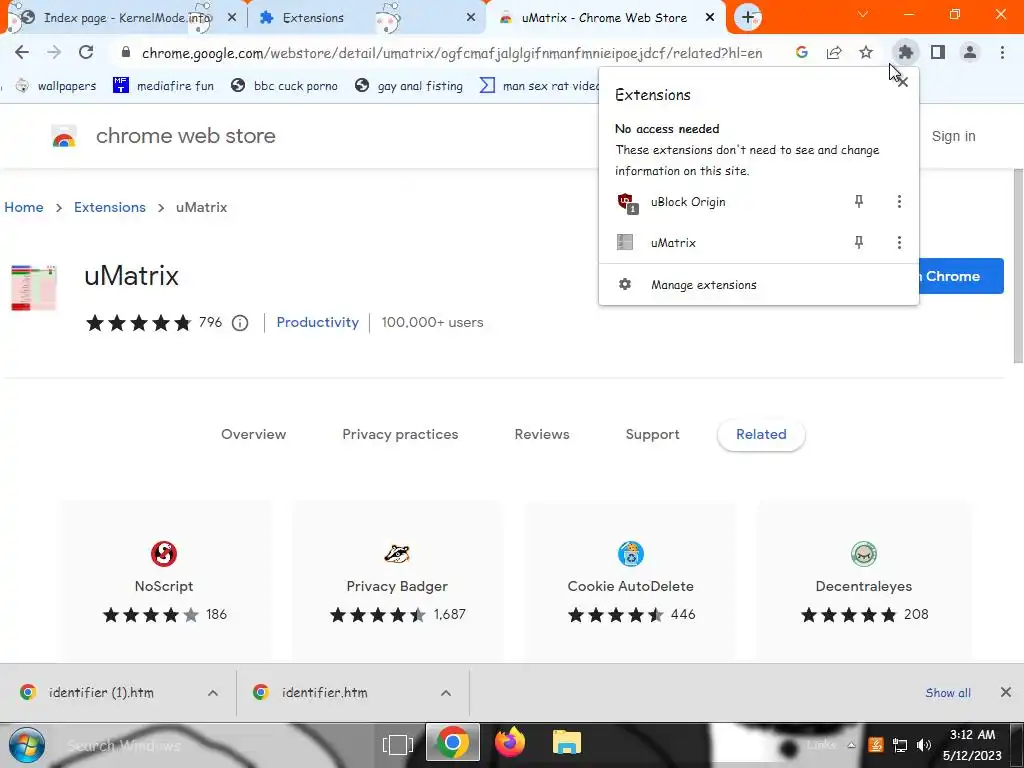Image resolution: width=1024 pixels, height=768 pixels.
Task: Open Firefox from the taskbar
Action: (x=509, y=743)
